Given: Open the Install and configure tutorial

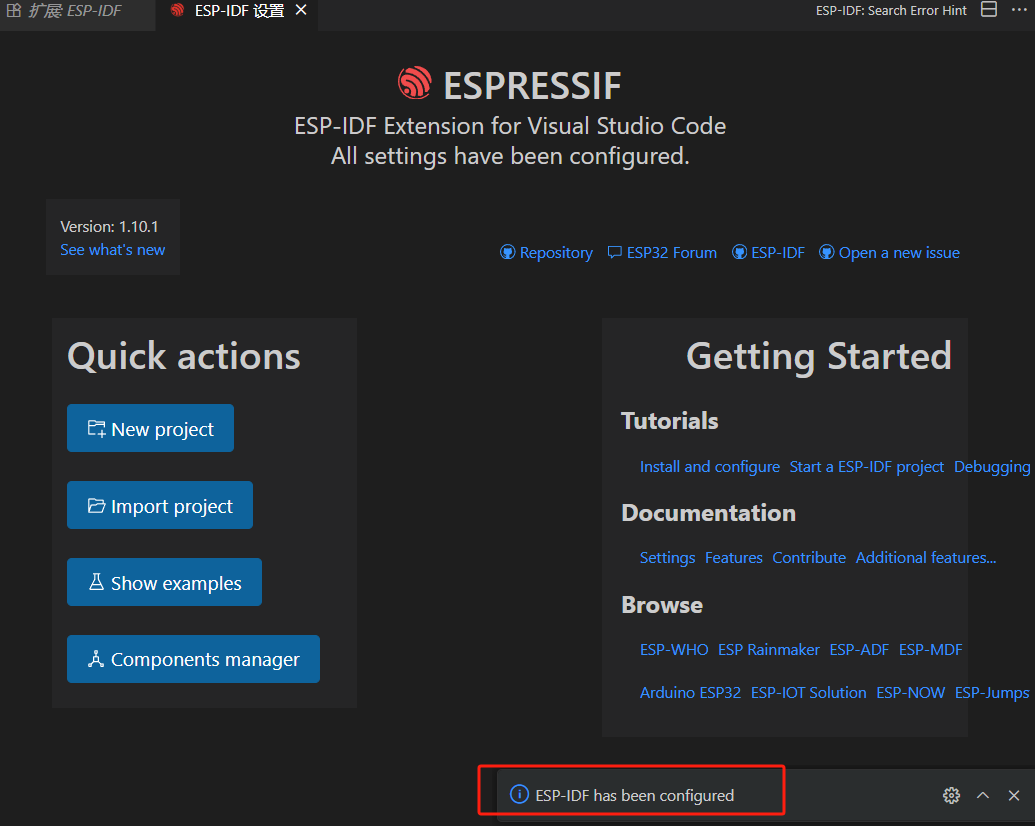Looking at the screenshot, I should [x=710, y=466].
